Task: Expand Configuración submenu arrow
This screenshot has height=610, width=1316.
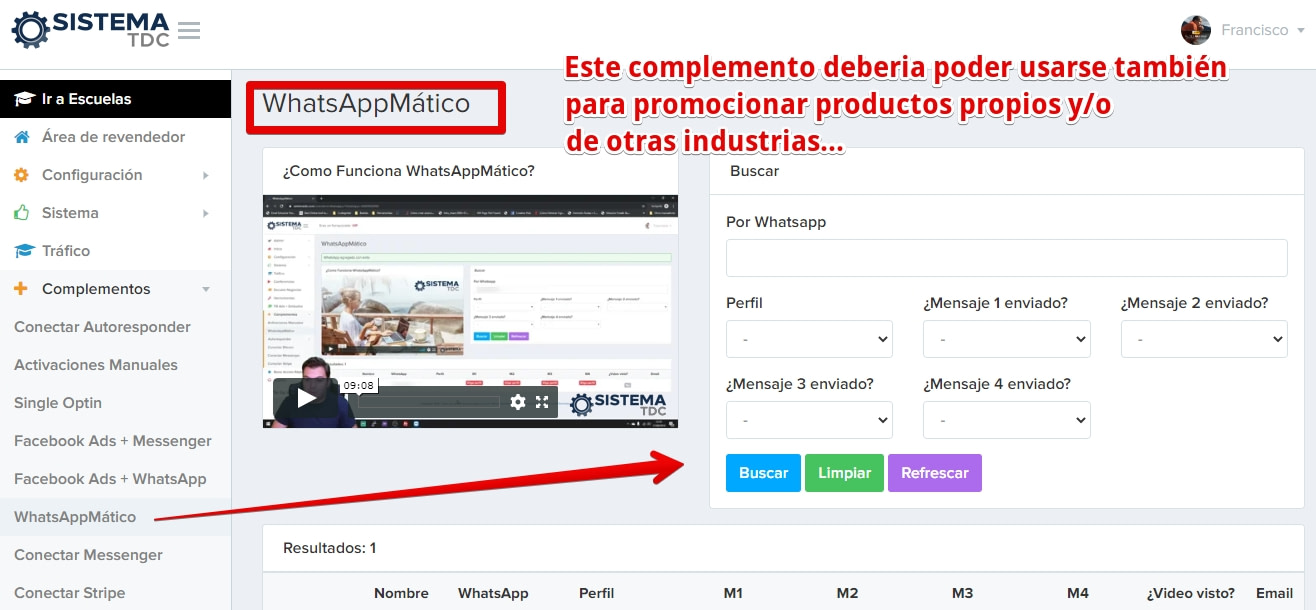Action: point(206,175)
